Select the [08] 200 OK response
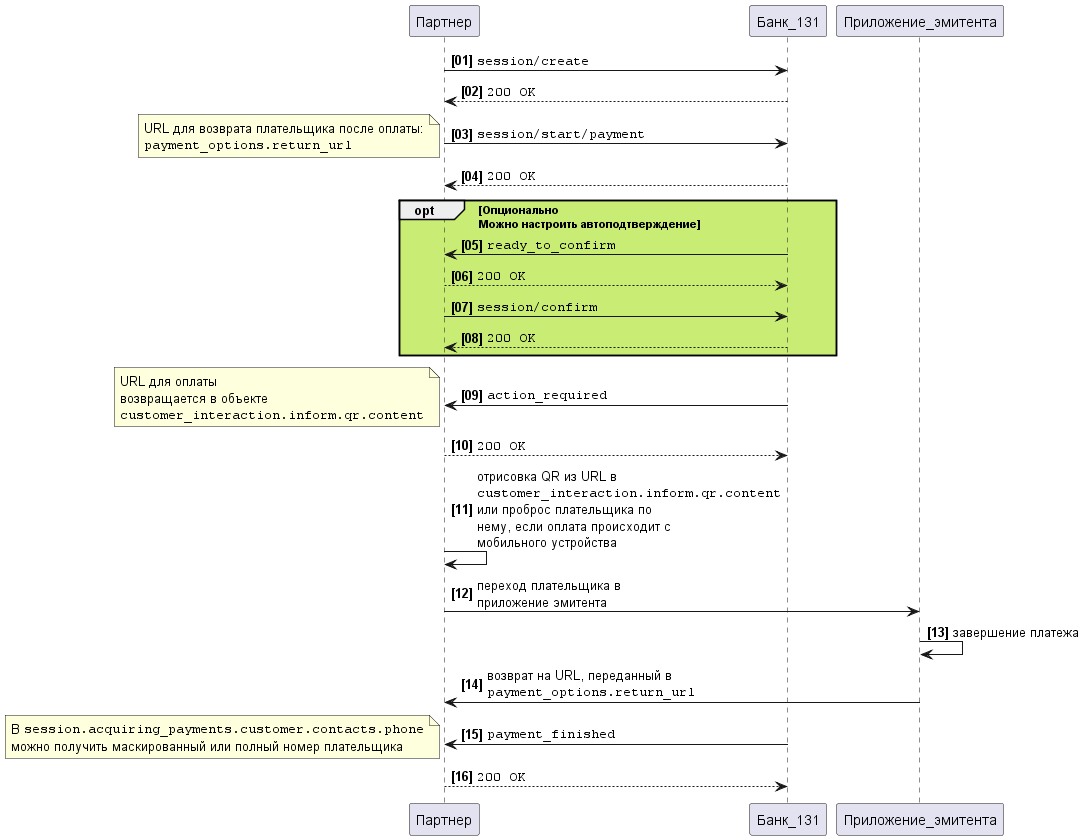1085x840 pixels. pyautogui.click(x=498, y=338)
